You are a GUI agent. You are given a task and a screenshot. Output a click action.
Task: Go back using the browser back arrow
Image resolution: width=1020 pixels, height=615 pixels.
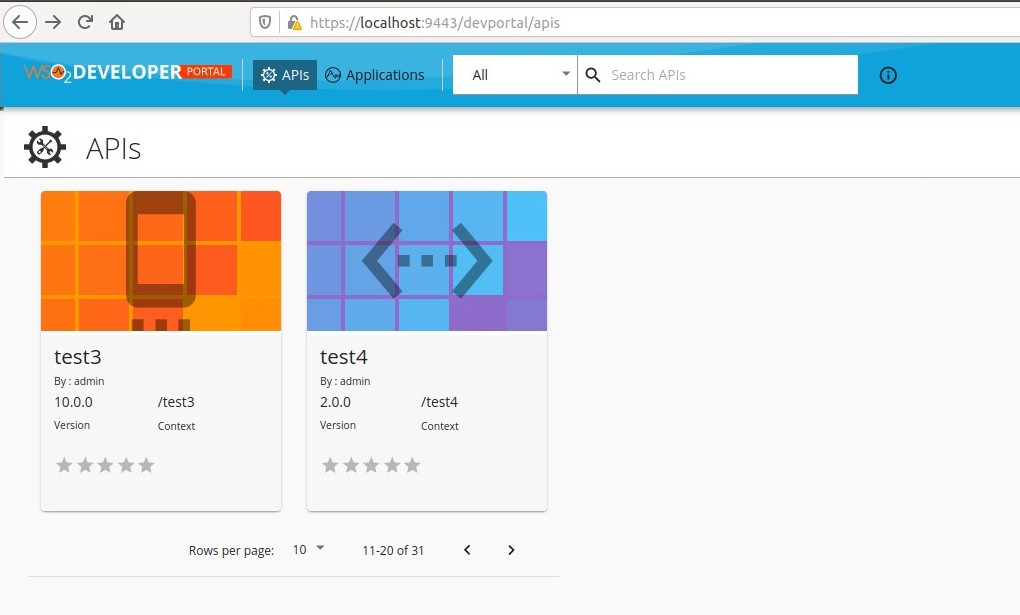(20, 22)
